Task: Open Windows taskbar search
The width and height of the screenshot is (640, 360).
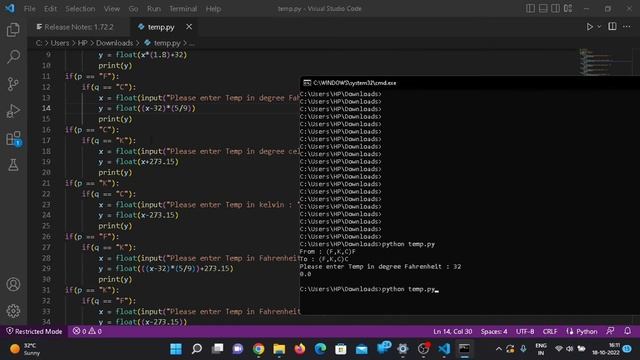Action: point(197,349)
